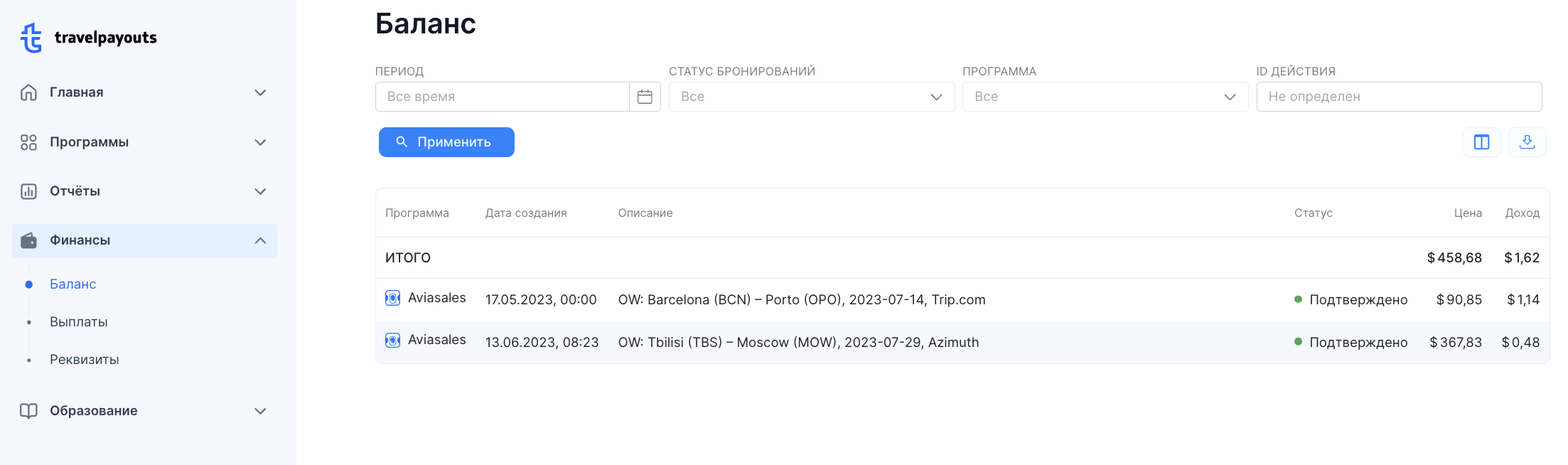Click the Финансы wallet icon
This screenshot has width=1568, height=465.
click(x=28, y=240)
